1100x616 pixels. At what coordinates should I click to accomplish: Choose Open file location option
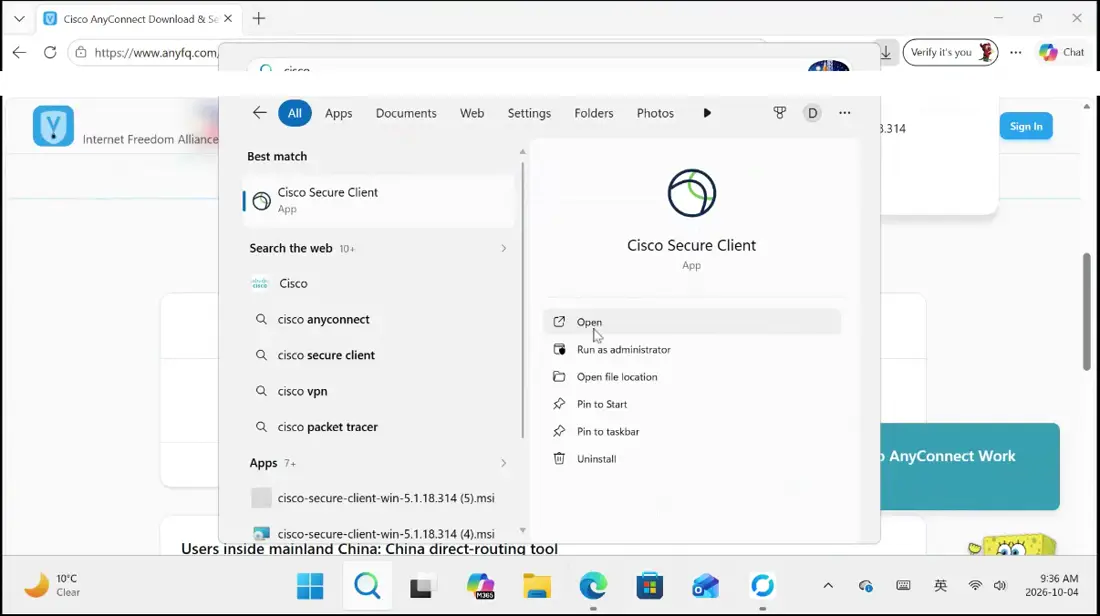[x=692, y=377]
